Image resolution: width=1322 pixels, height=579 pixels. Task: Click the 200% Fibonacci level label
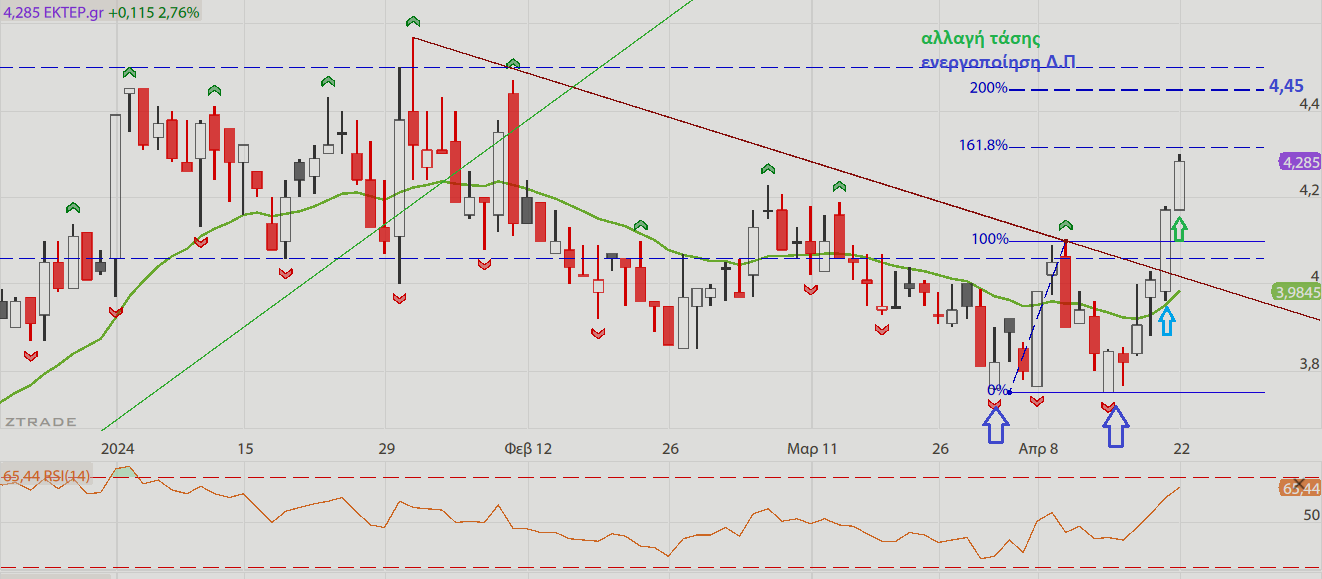click(988, 88)
